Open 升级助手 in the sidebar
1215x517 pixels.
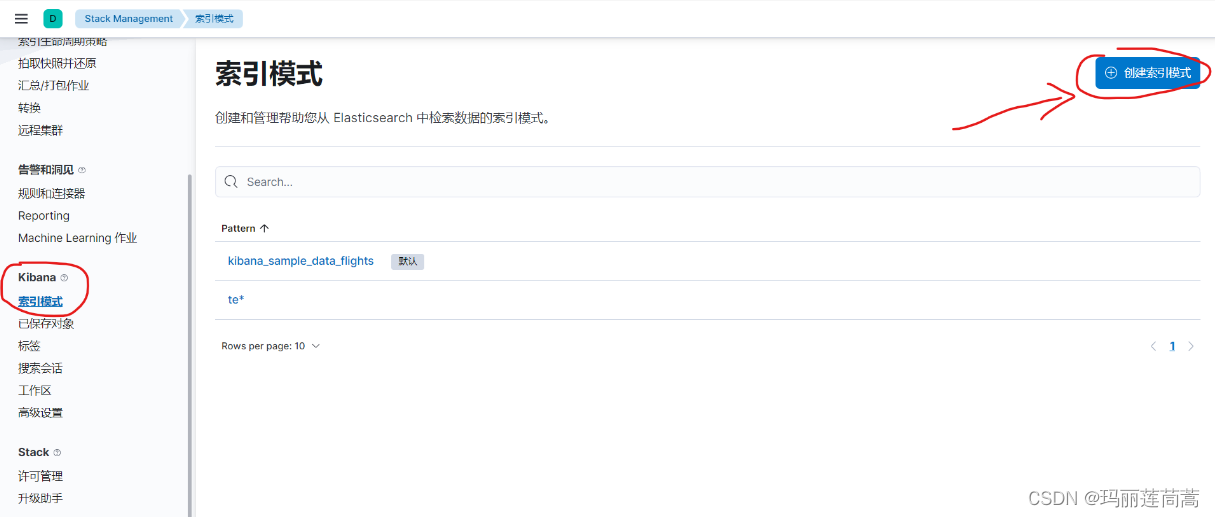[40, 498]
